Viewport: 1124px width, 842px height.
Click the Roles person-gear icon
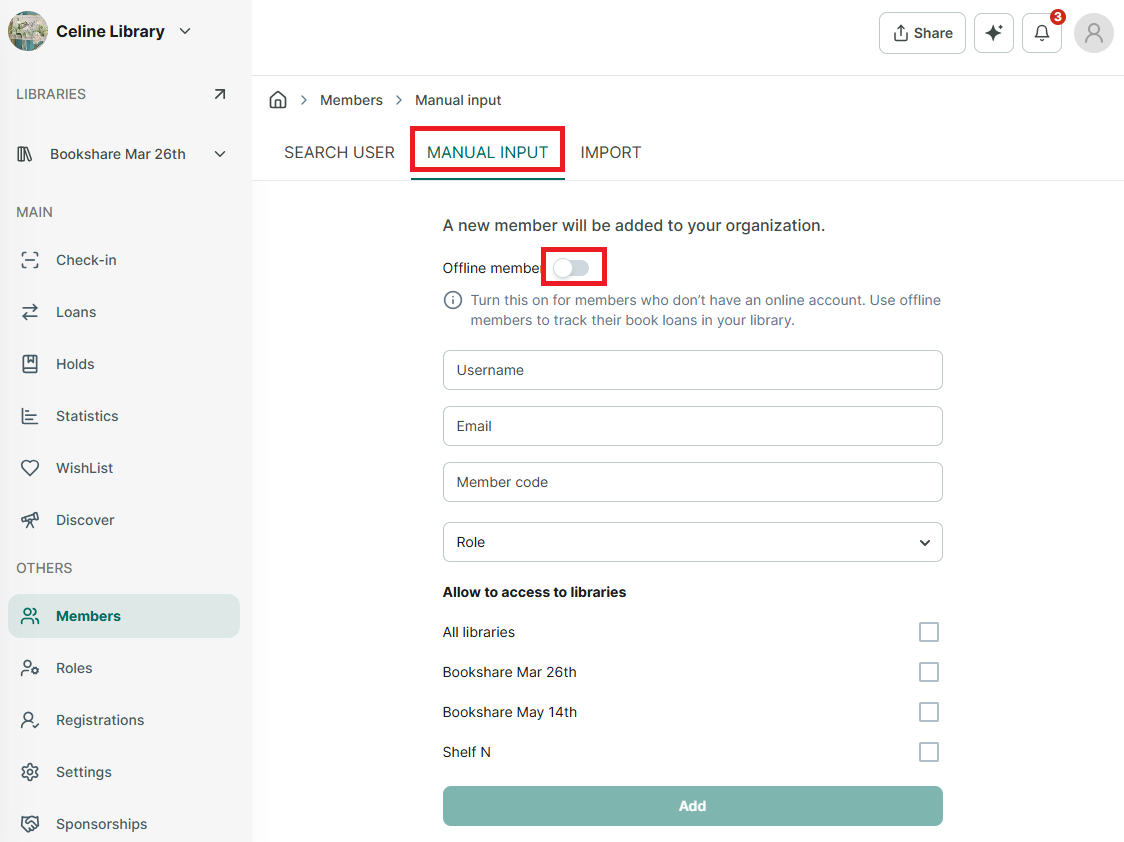(x=30, y=668)
